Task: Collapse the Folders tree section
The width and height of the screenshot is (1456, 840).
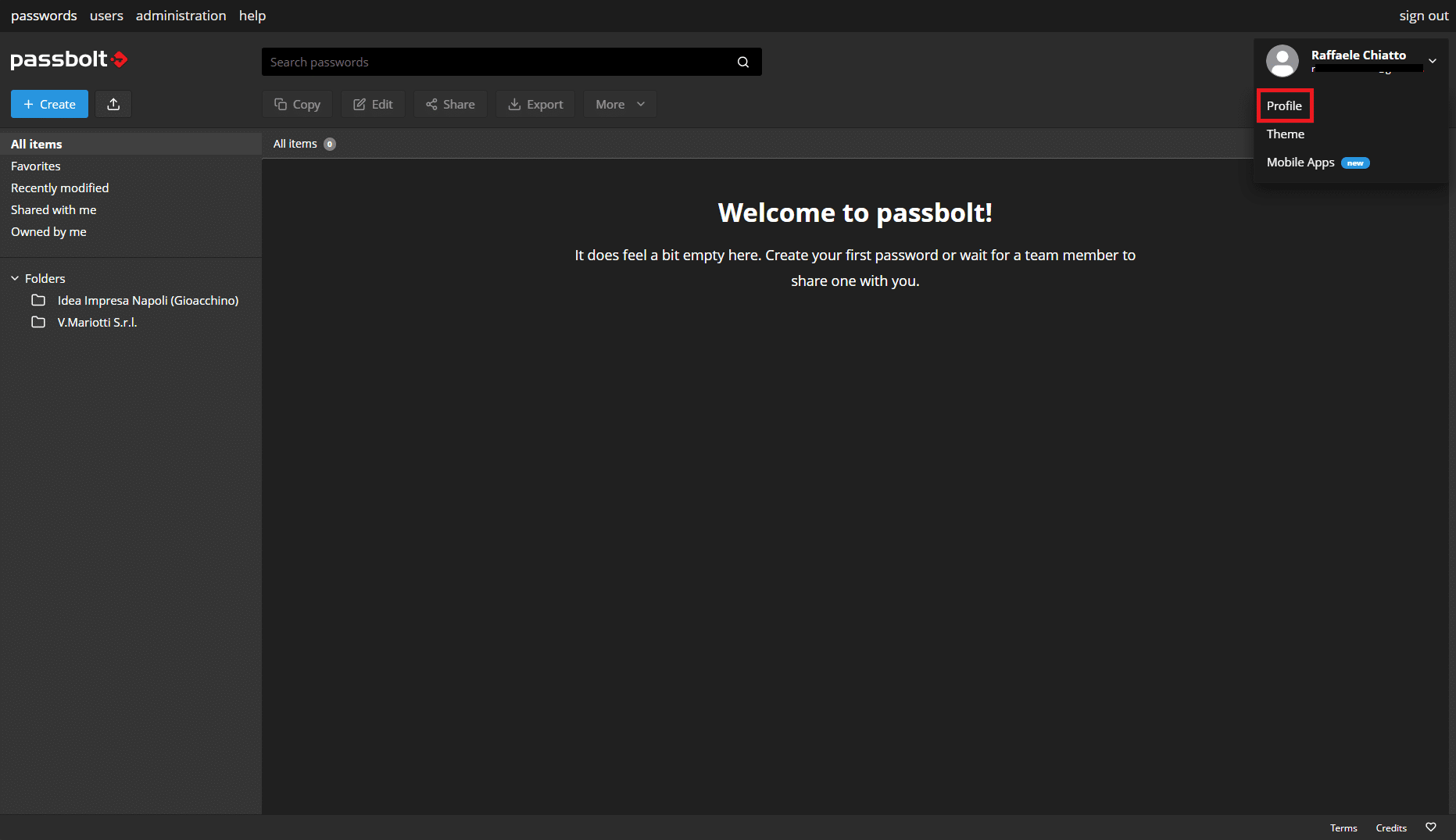Action: (x=15, y=278)
